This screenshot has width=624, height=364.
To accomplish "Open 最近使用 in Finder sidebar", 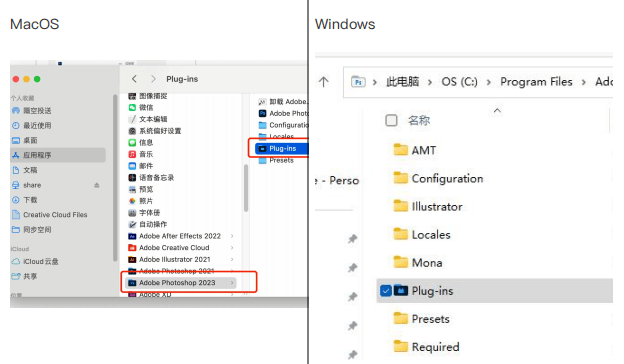I will (31, 126).
